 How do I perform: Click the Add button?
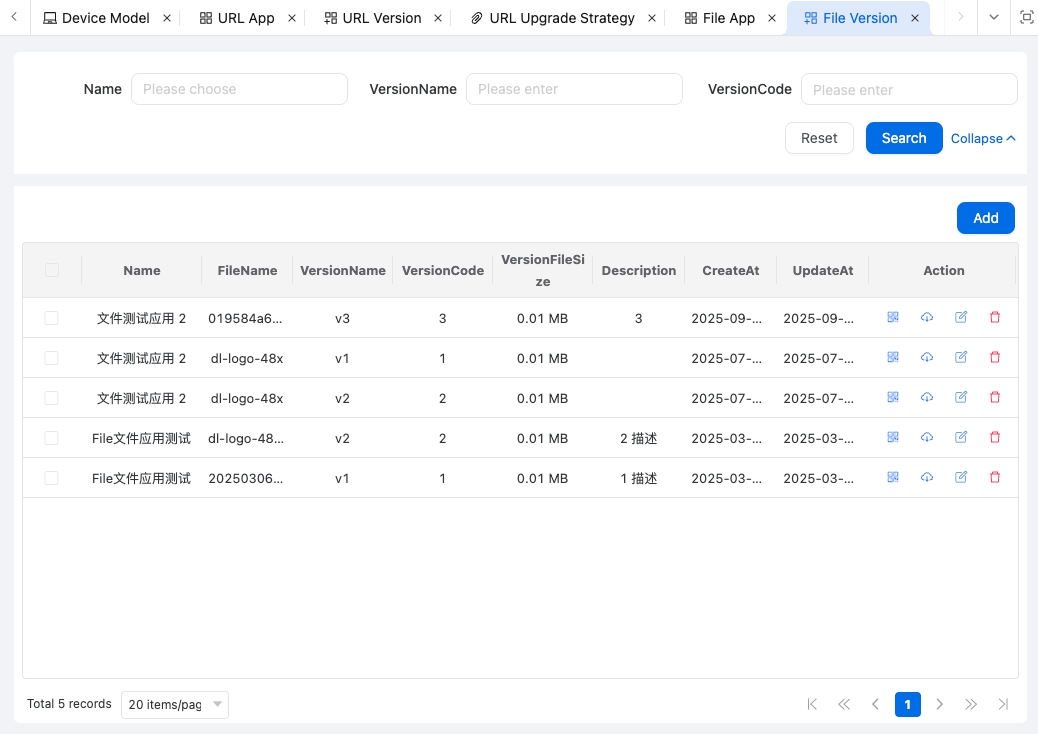pyautogui.click(x=985, y=218)
